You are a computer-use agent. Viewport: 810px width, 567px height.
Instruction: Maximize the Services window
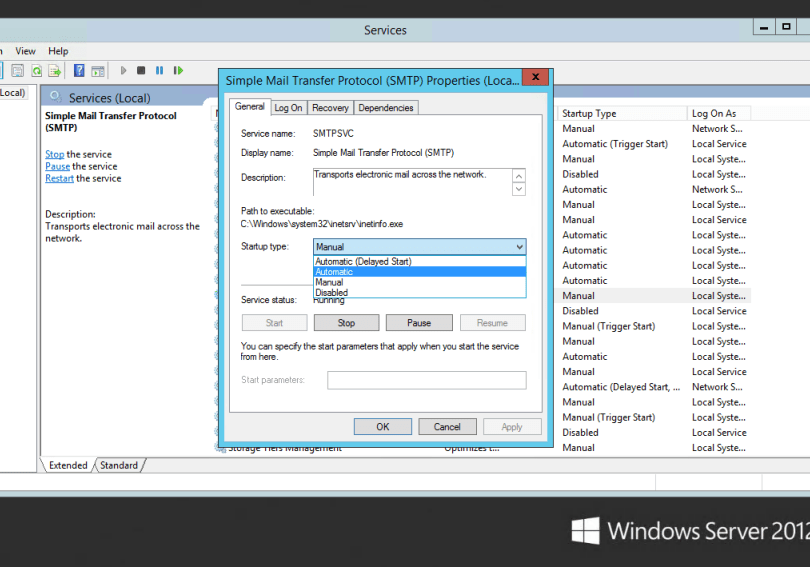coord(786,26)
